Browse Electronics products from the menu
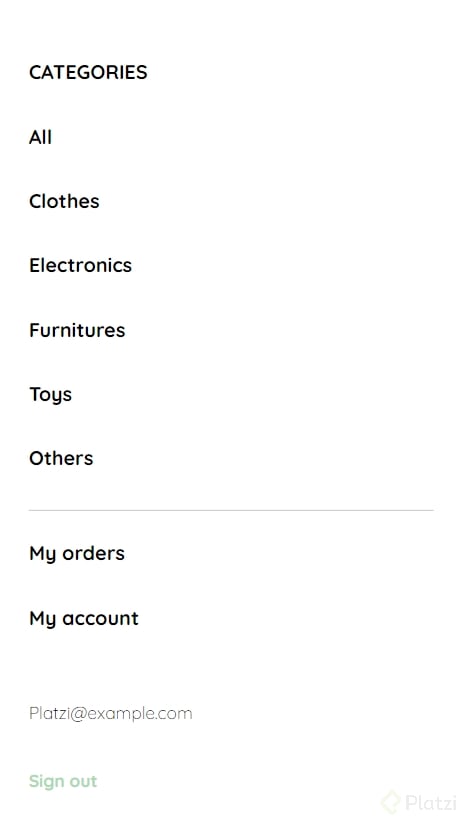This screenshot has height=824, width=461. coord(80,265)
